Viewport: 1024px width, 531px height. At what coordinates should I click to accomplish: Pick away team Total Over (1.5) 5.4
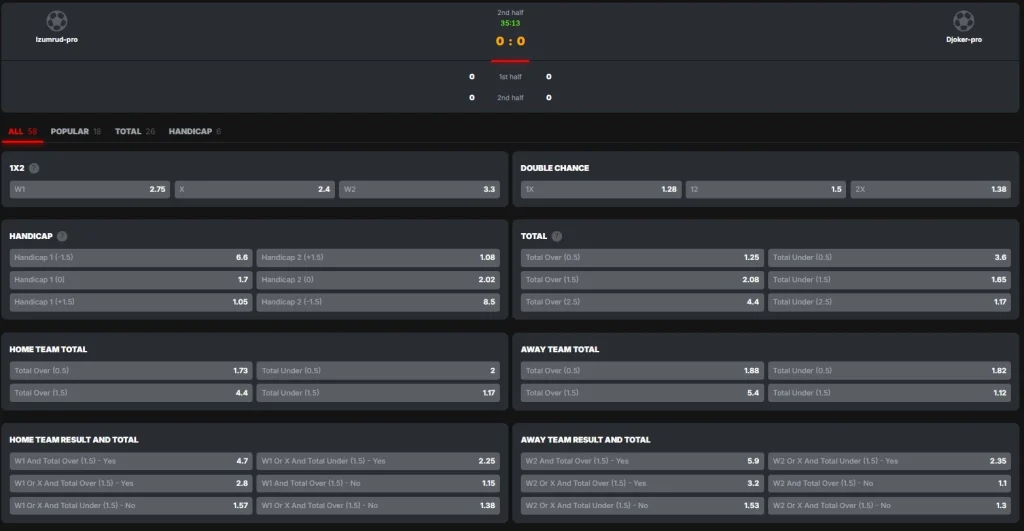click(642, 393)
